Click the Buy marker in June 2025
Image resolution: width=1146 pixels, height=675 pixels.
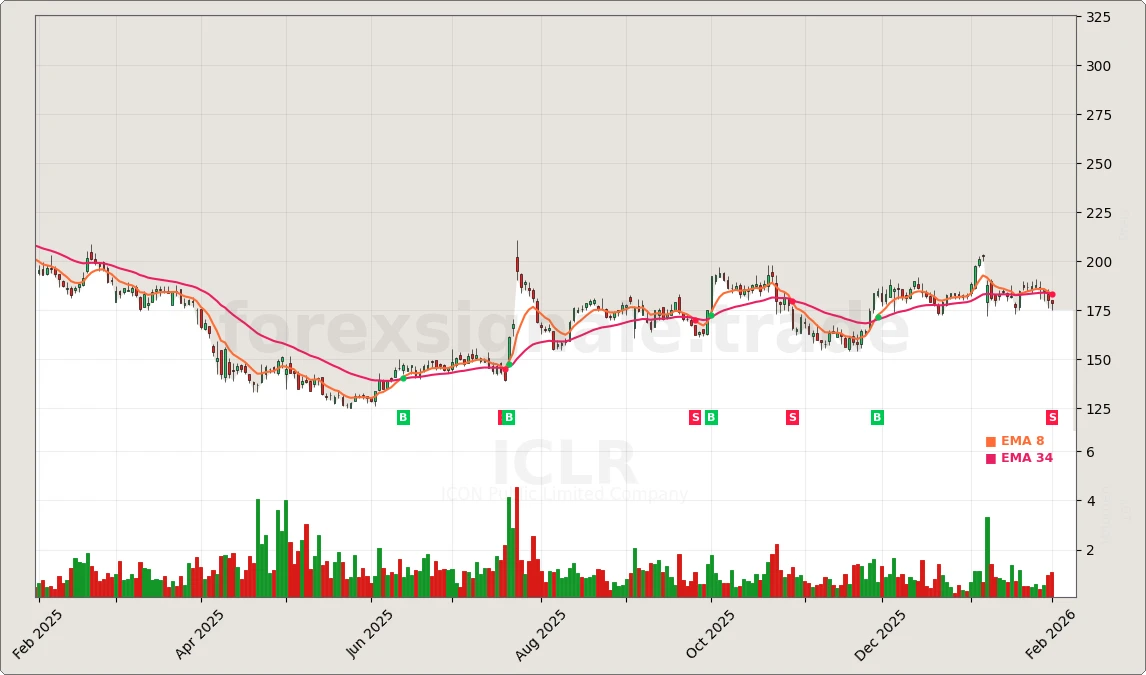pos(403,418)
